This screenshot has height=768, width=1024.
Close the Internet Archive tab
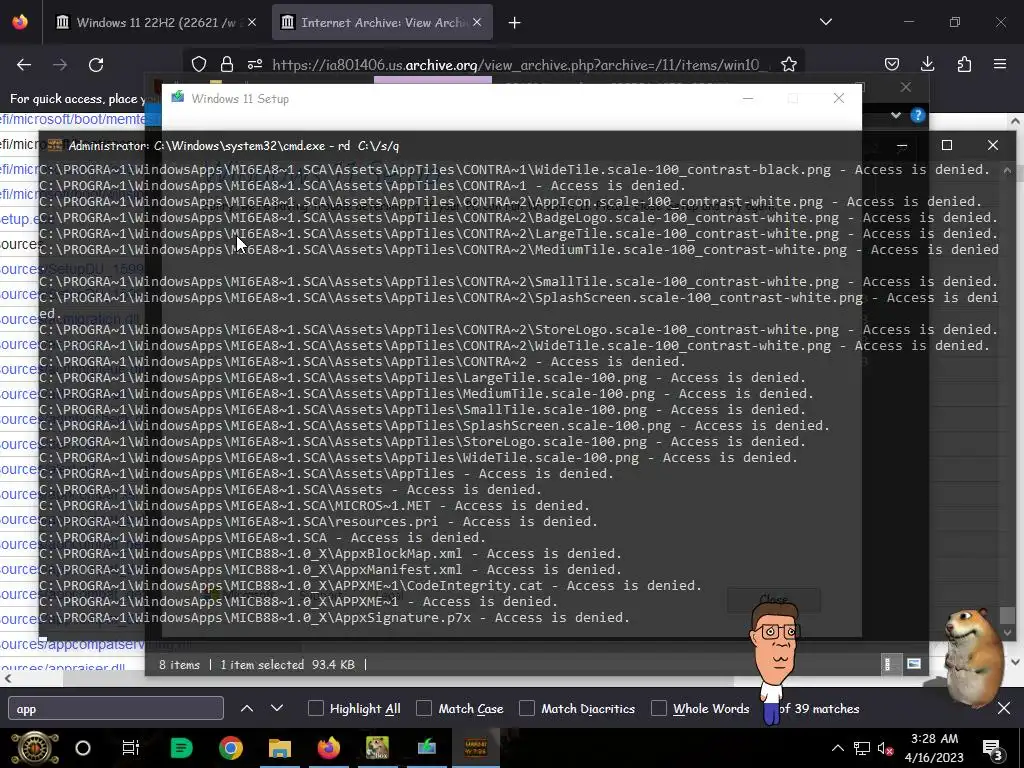coord(477,22)
